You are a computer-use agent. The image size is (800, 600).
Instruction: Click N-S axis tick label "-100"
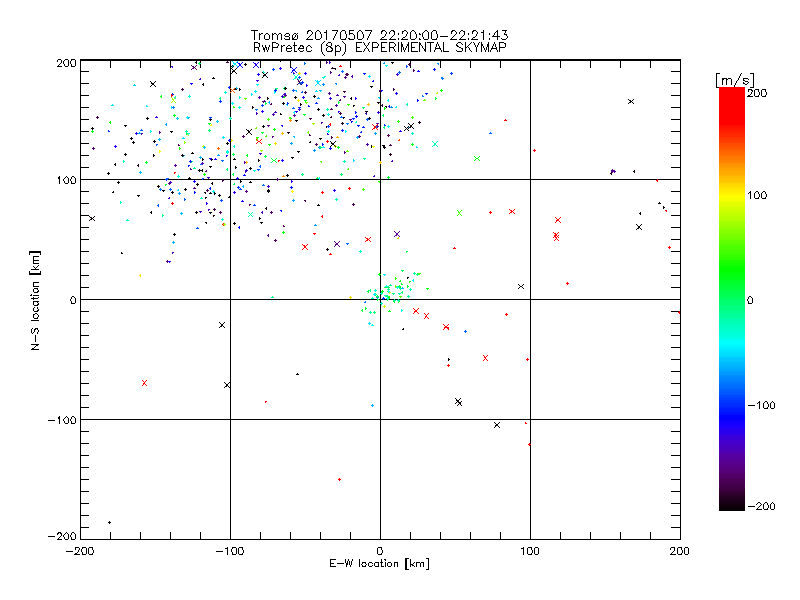(62, 420)
